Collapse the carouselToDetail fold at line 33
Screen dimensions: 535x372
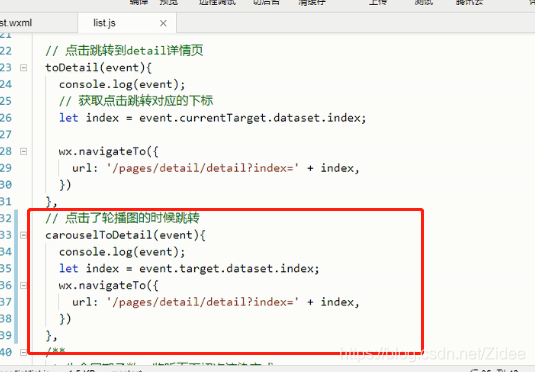[24, 235]
